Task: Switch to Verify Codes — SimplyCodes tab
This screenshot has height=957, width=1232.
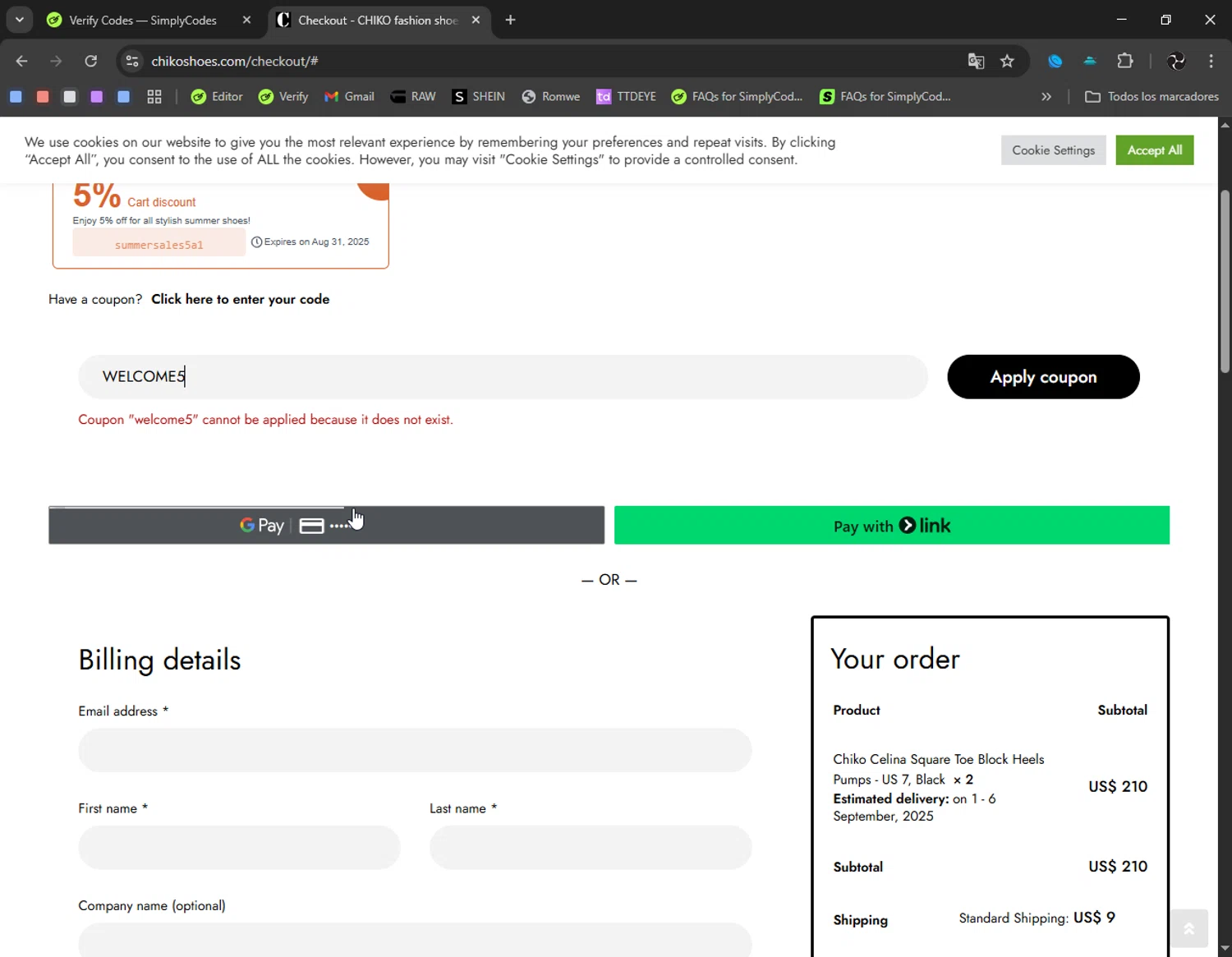Action: [142, 20]
